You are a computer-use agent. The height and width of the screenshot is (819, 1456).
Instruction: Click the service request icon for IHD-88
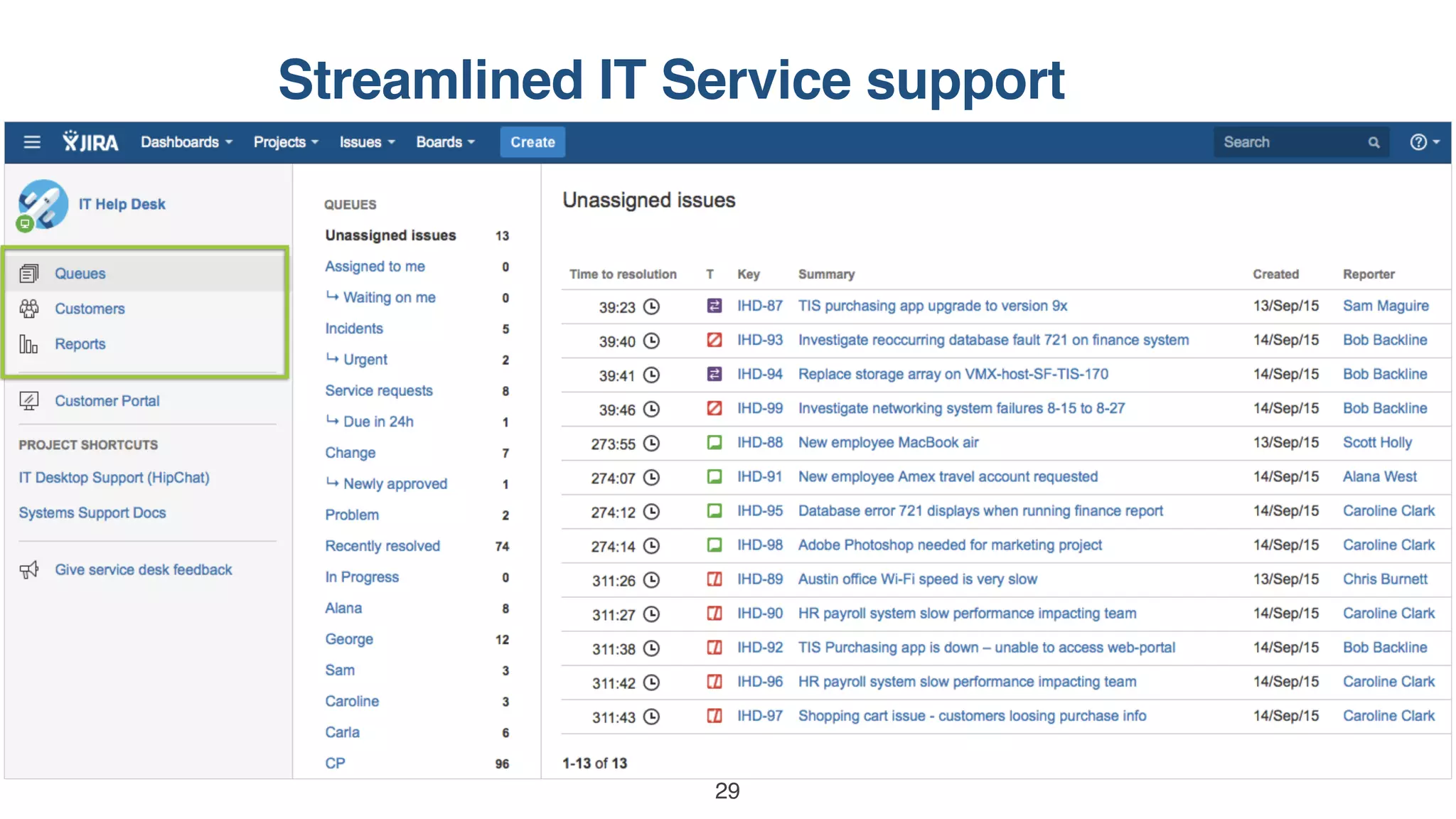pyautogui.click(x=714, y=442)
